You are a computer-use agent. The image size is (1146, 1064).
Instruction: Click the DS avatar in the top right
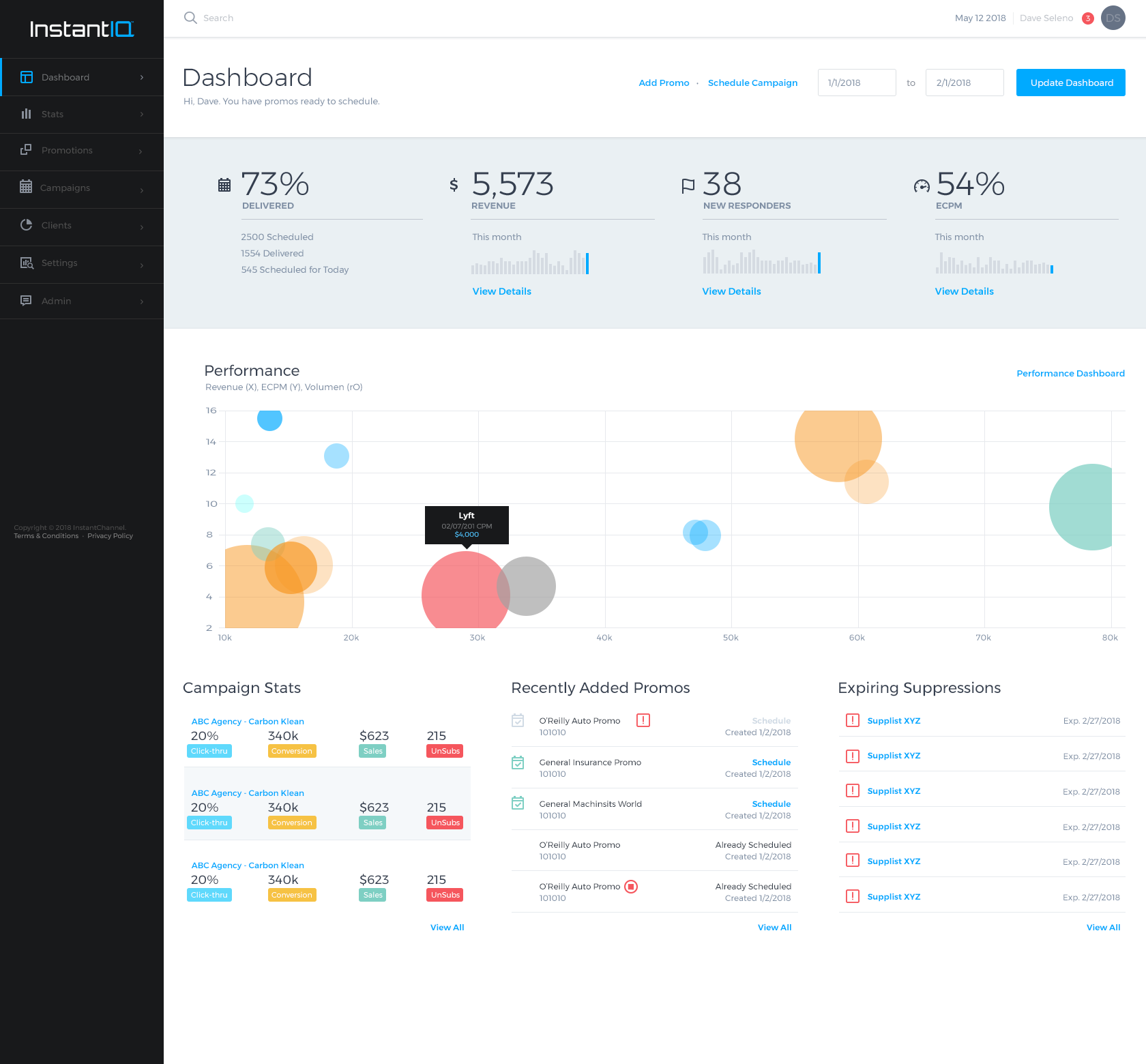point(1113,18)
